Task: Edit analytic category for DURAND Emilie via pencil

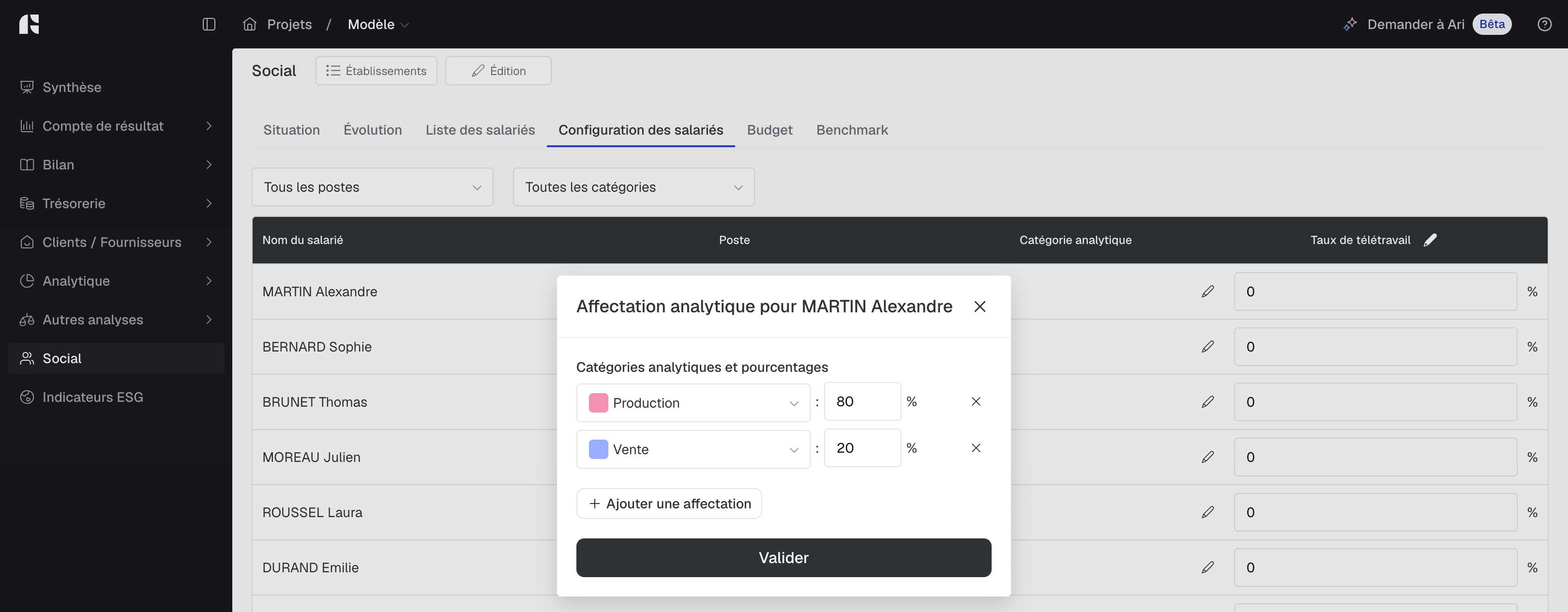Action: click(x=1207, y=567)
